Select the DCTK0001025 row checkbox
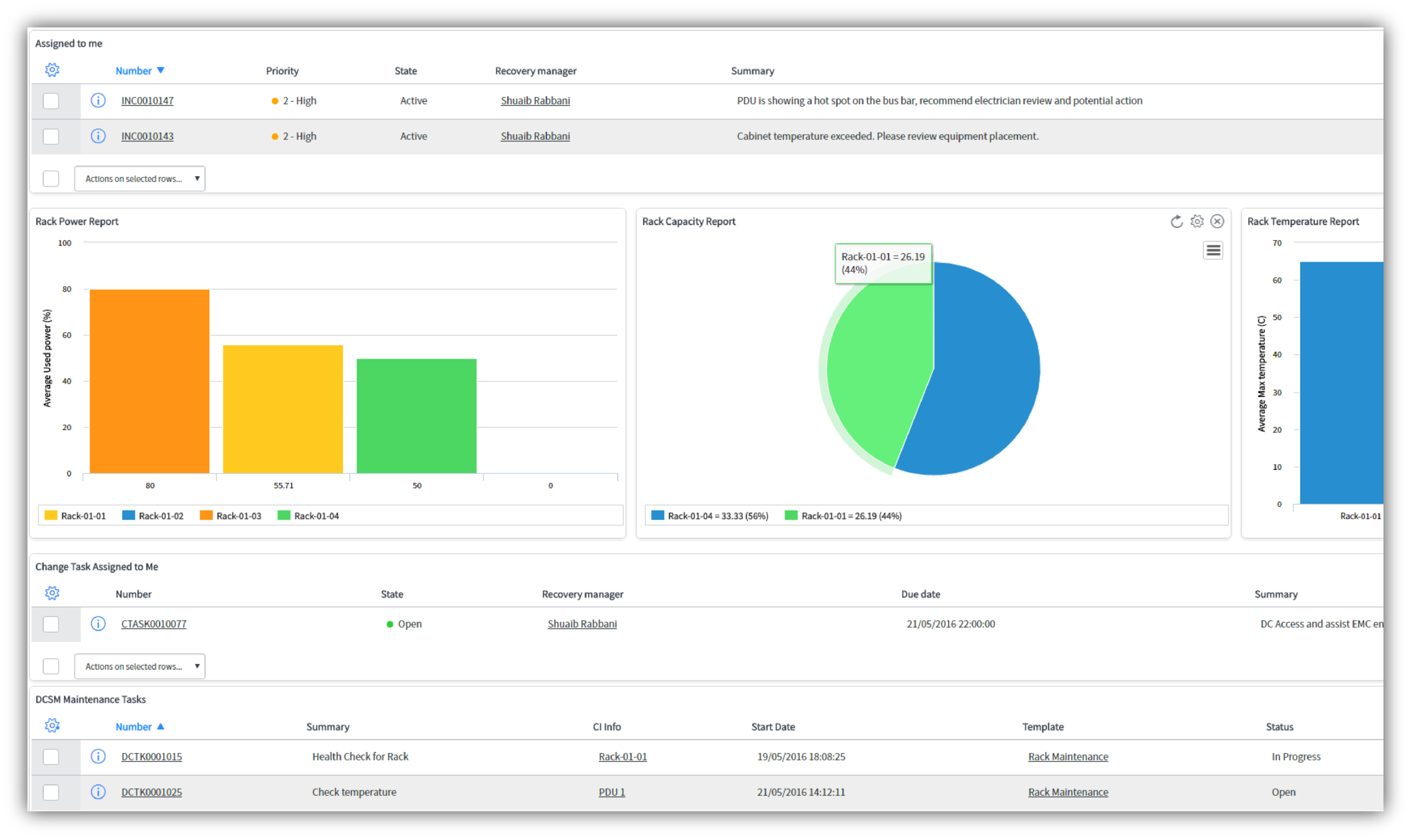The height and width of the screenshot is (840, 1413). 51,792
